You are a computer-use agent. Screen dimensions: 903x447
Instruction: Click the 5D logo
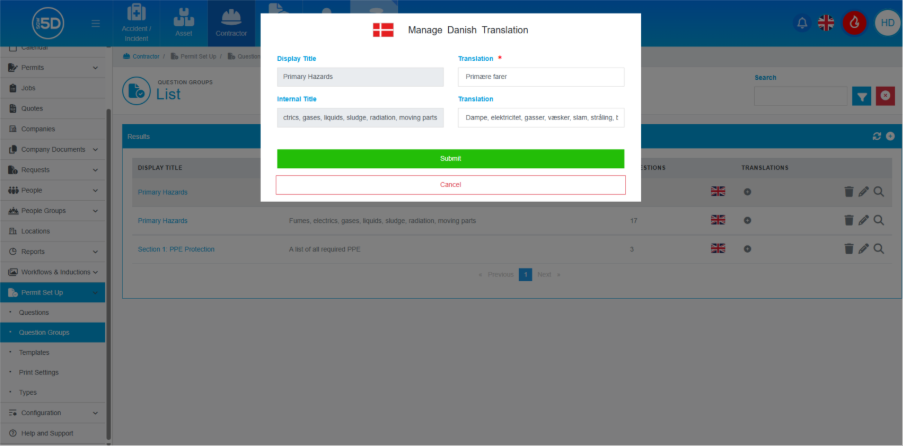click(48, 24)
